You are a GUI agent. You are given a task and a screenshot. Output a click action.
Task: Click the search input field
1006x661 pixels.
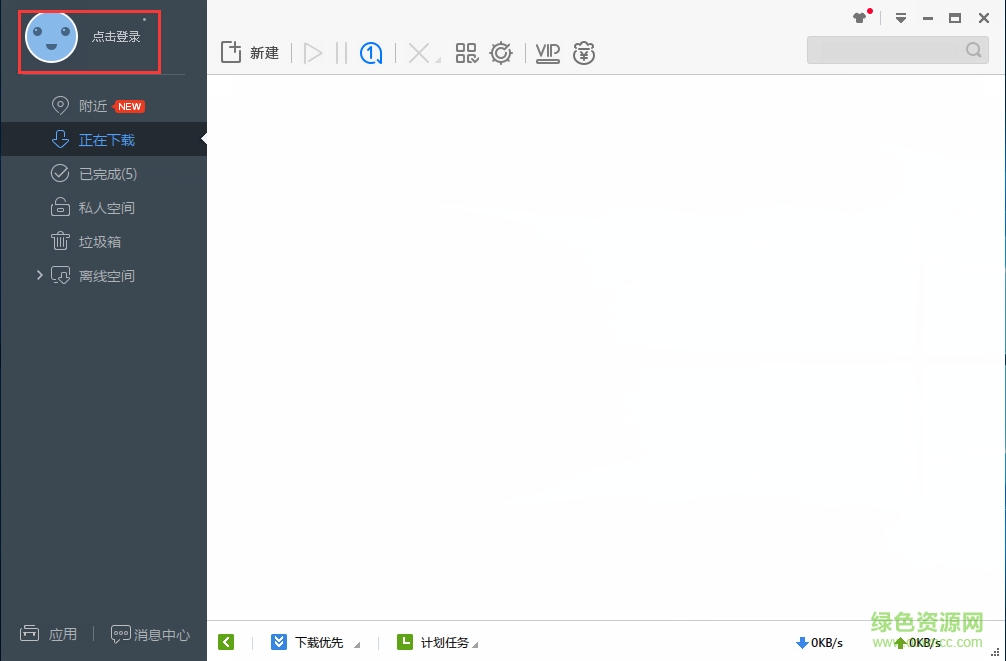[x=885, y=50]
